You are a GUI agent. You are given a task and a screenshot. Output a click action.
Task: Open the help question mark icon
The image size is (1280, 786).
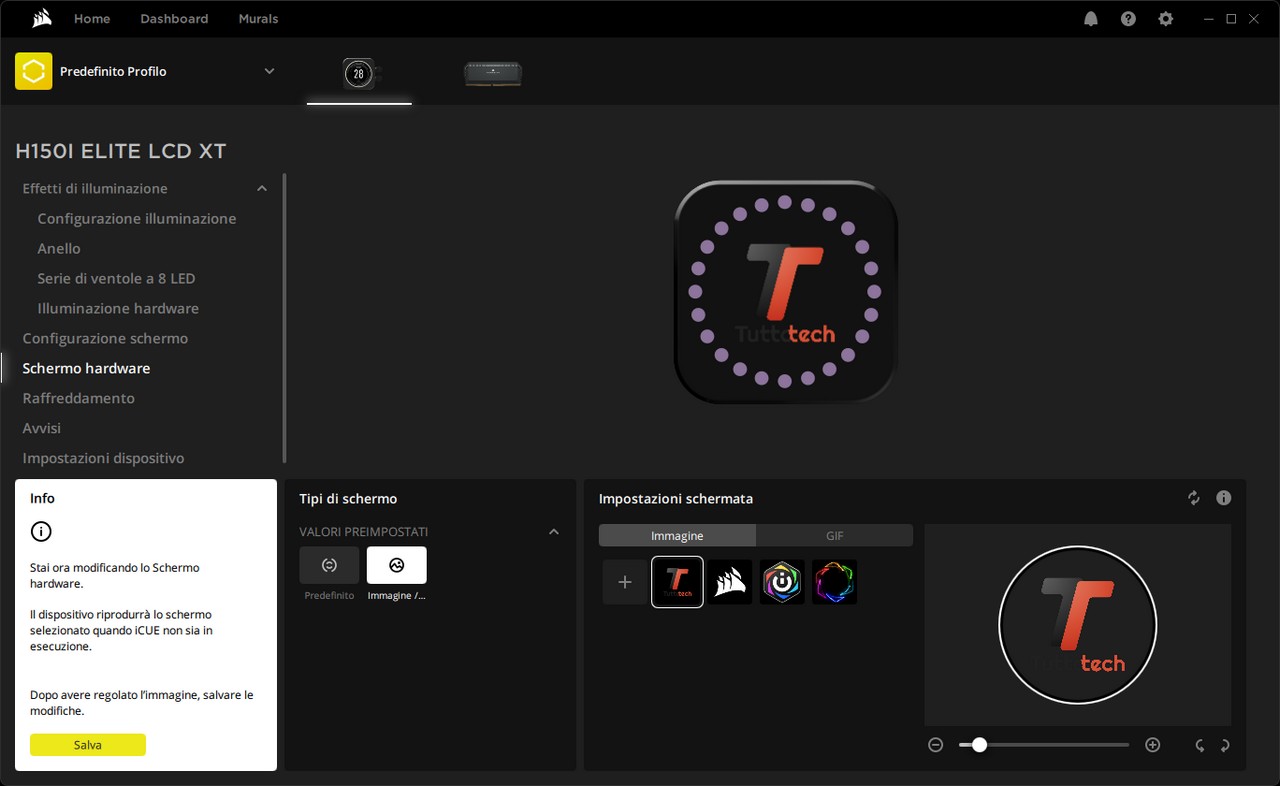tap(1128, 19)
